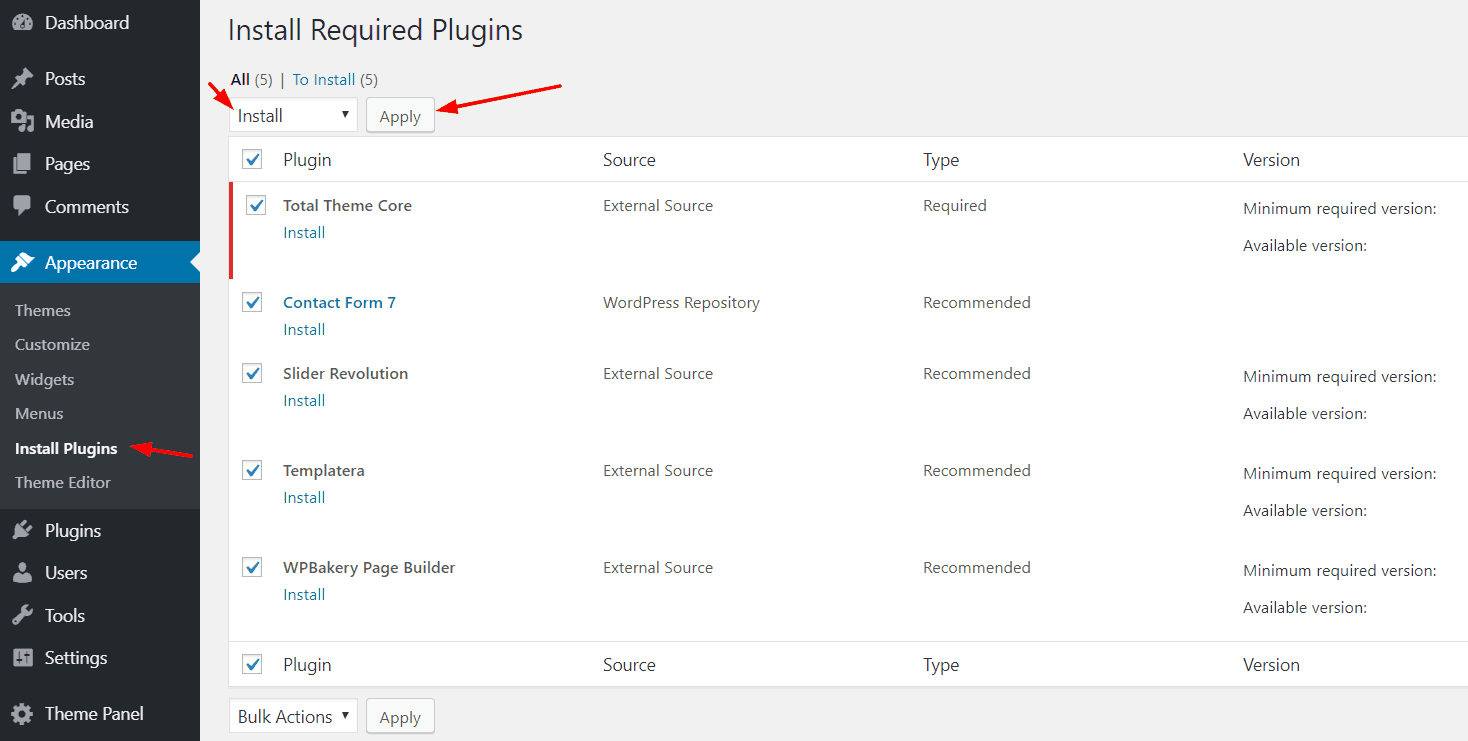
Task: Click top Apply button
Action: pyautogui.click(x=400, y=116)
